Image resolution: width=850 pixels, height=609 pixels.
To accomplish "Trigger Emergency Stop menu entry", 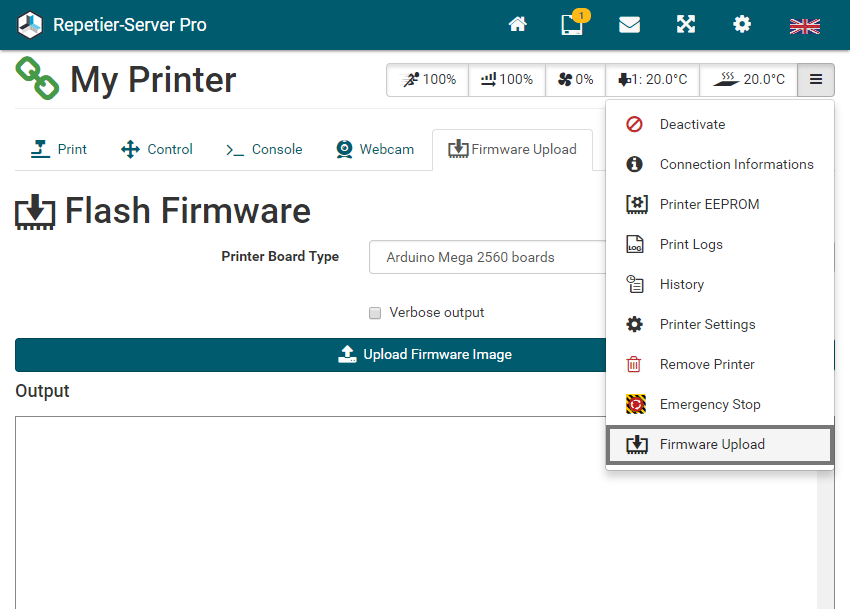I will (x=720, y=405).
